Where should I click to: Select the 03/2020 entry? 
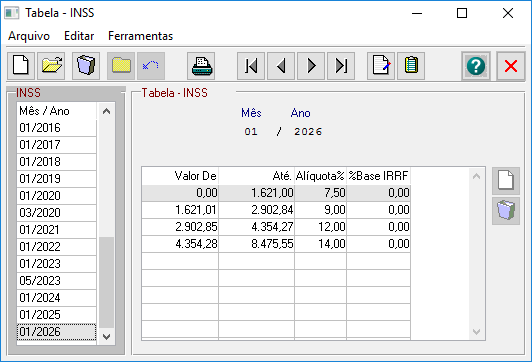pyautogui.click(x=56, y=213)
